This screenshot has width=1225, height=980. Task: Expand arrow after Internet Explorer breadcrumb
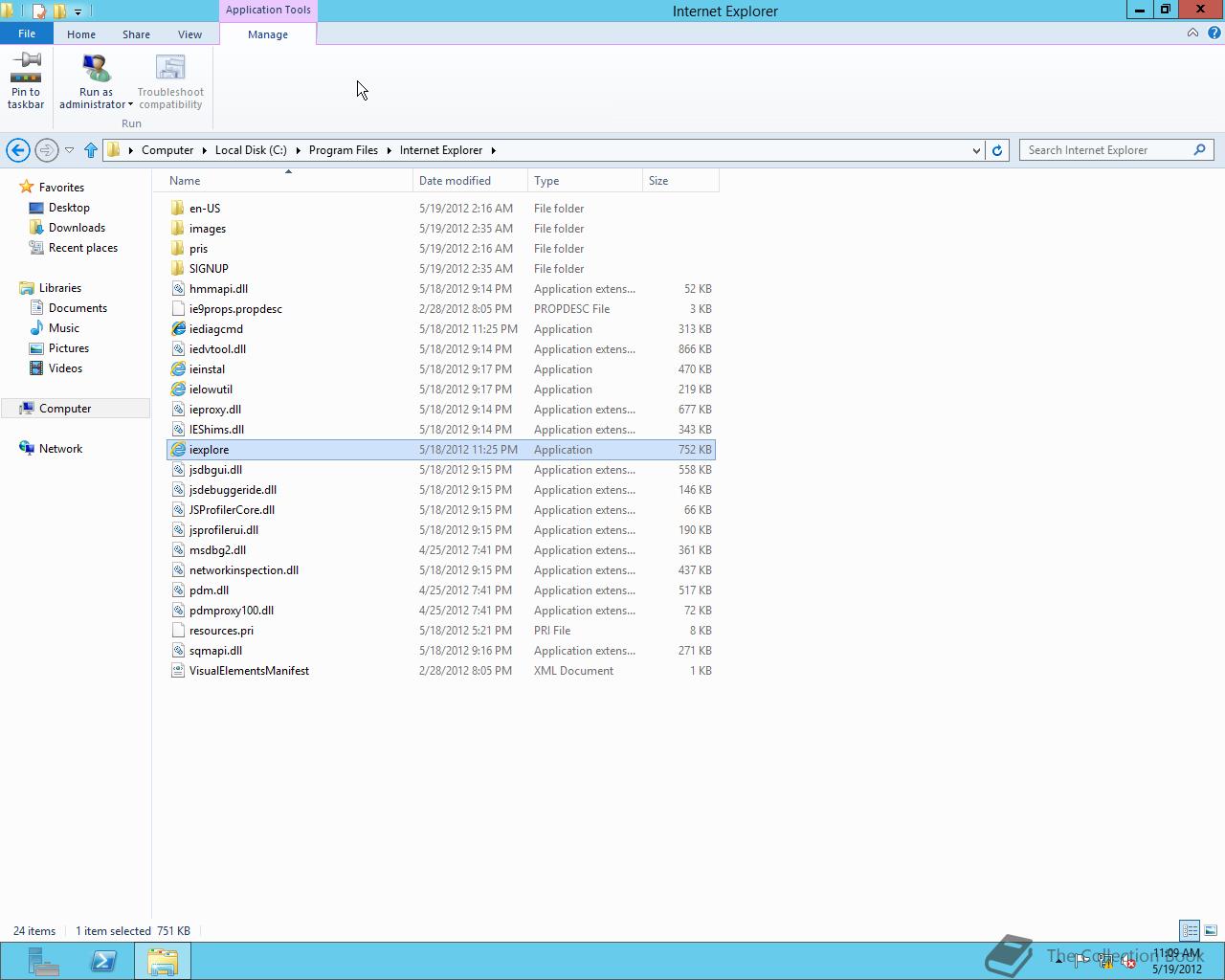(494, 150)
